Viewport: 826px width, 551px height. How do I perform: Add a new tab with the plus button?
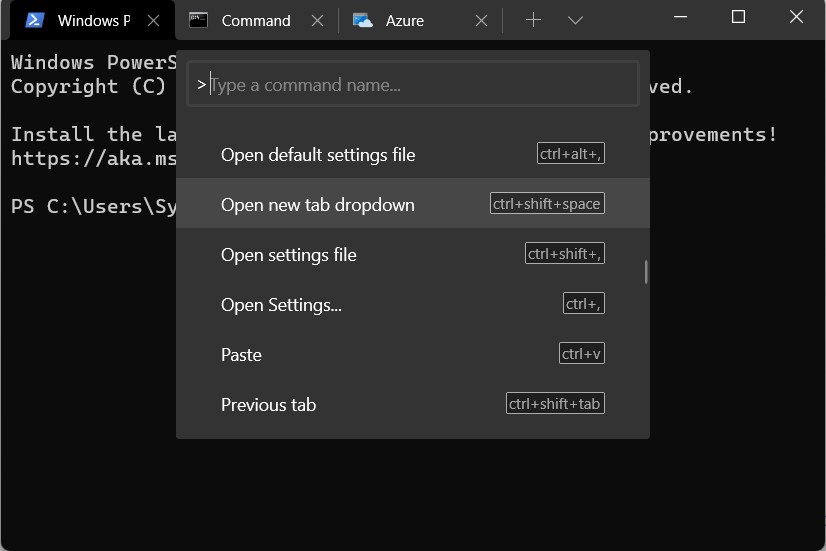tap(533, 20)
